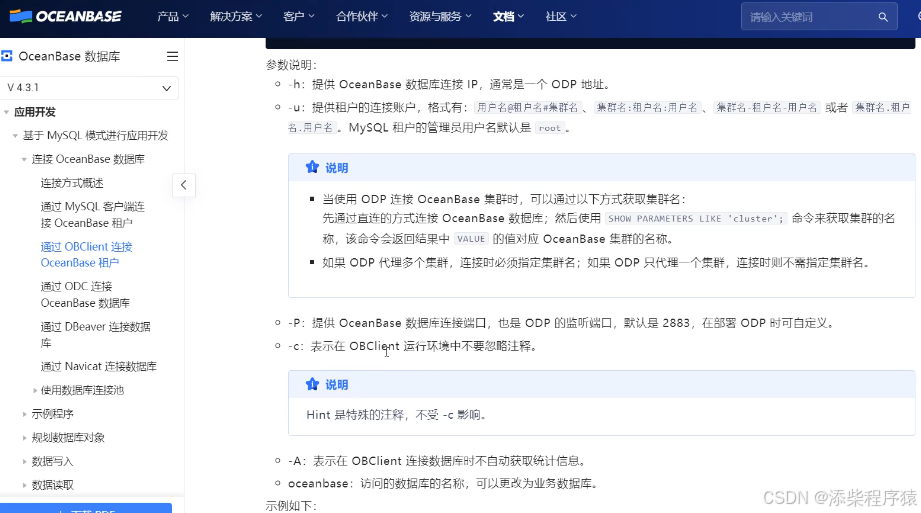Open the V 4.3.1 version dropdown
921x513 pixels.
point(89,88)
